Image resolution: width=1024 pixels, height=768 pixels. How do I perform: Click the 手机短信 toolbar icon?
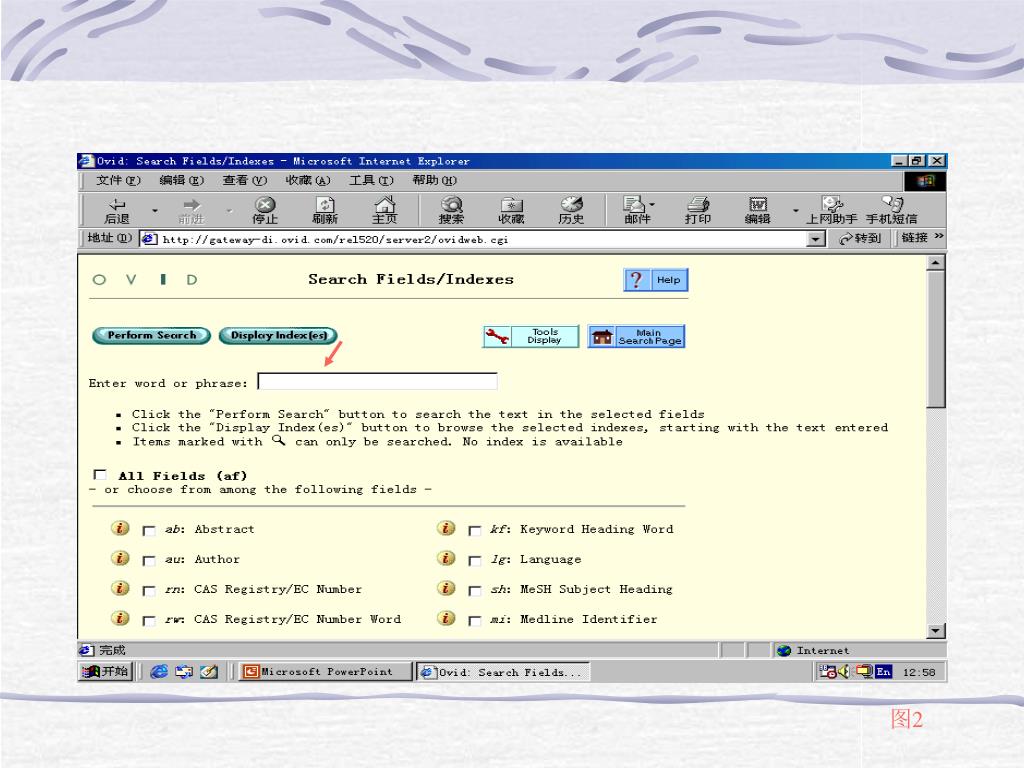[x=892, y=210]
